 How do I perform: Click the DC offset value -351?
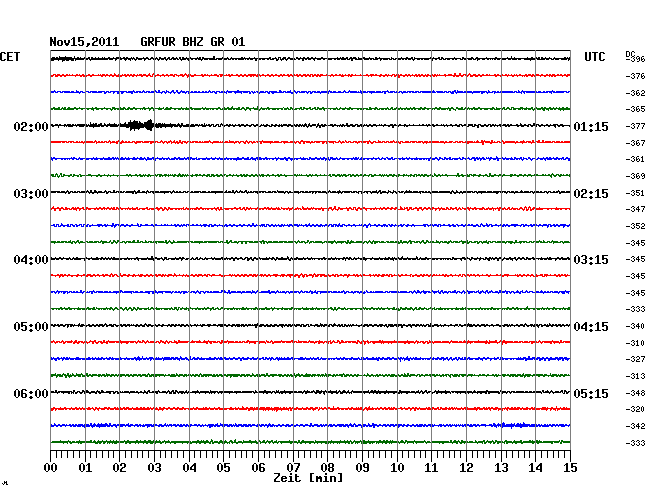click(x=635, y=193)
